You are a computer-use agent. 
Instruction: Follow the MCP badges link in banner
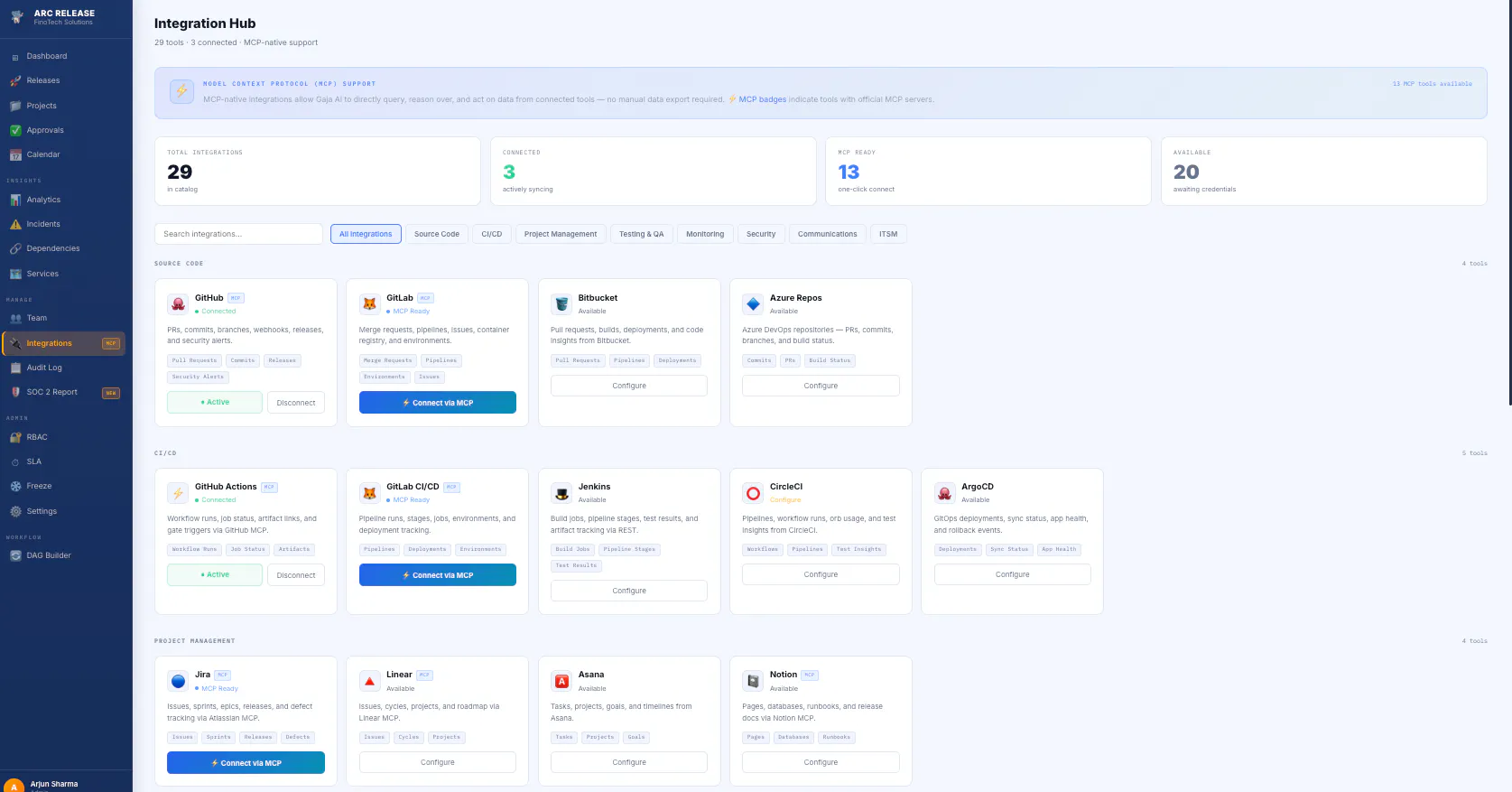[x=763, y=99]
